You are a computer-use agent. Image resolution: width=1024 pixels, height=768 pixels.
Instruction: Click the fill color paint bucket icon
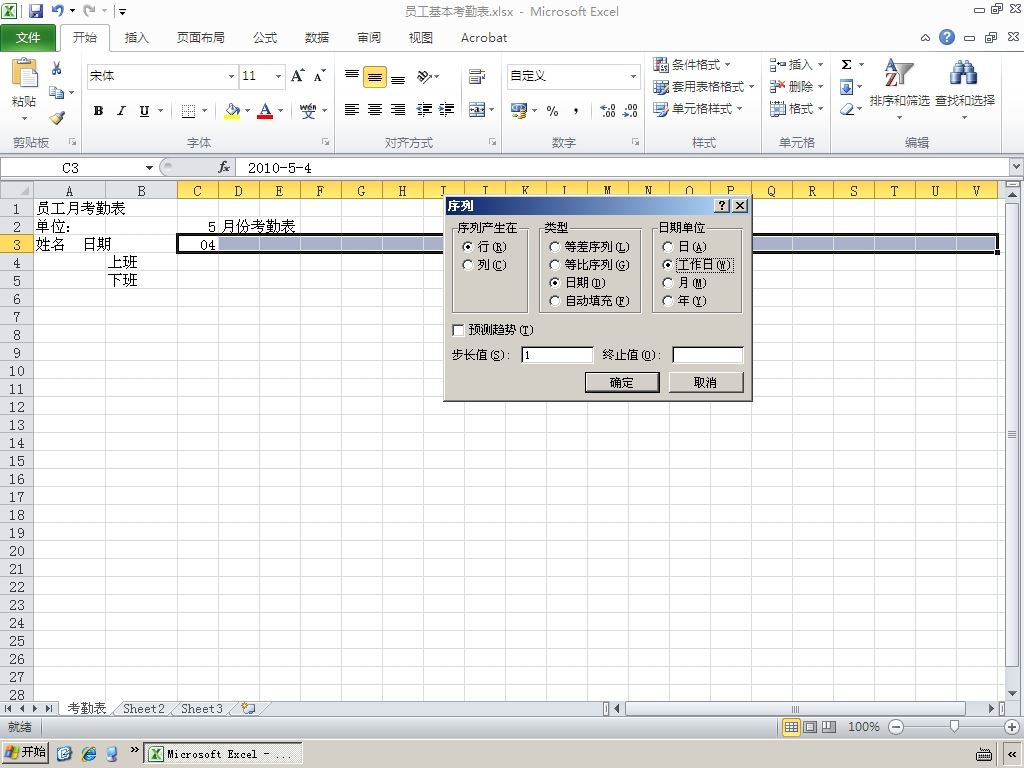232,110
